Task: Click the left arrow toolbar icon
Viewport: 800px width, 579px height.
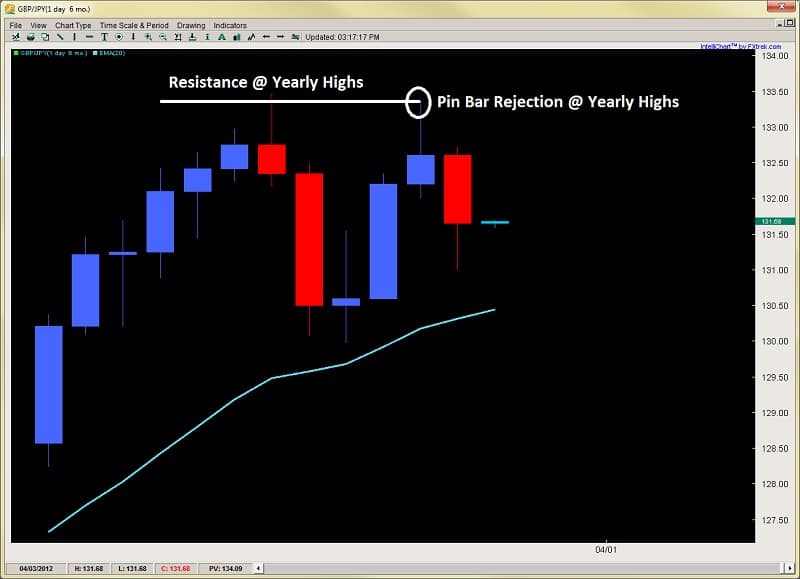Action: point(266,37)
